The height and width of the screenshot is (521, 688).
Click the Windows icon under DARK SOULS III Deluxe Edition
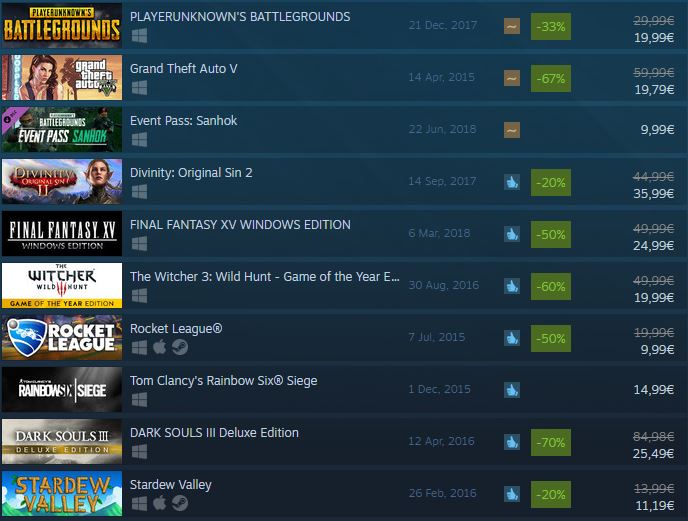[x=140, y=451]
